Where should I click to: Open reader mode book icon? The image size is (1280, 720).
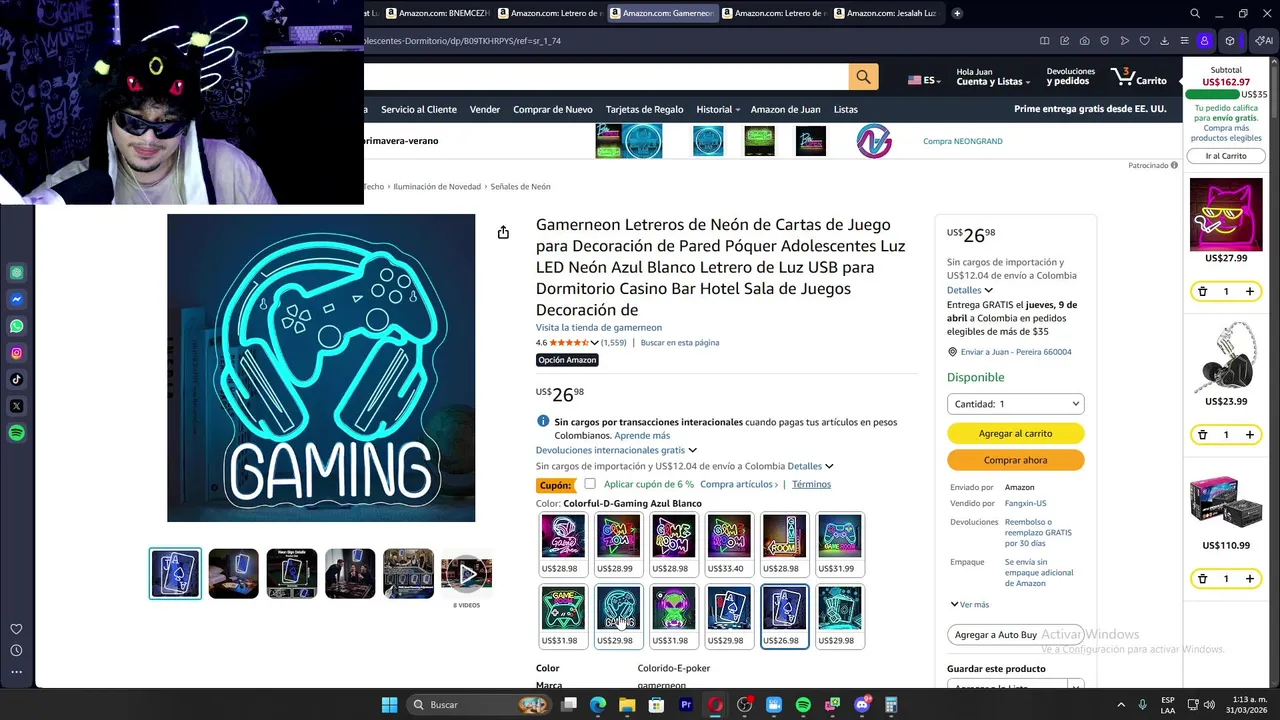click(x=1044, y=41)
